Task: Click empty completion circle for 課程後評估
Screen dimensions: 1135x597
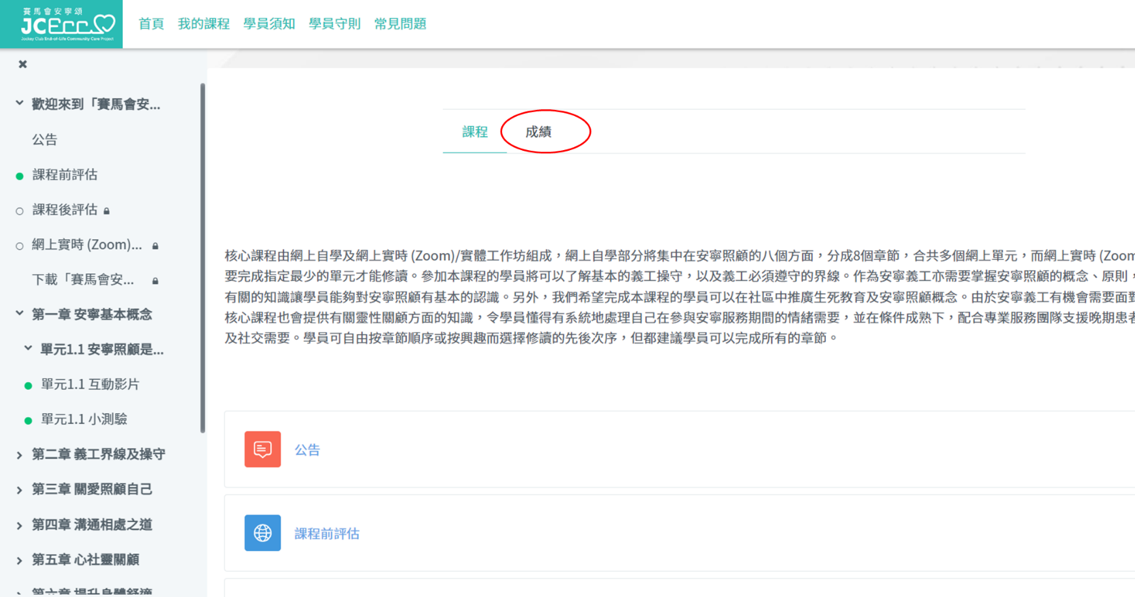Action: (19, 211)
